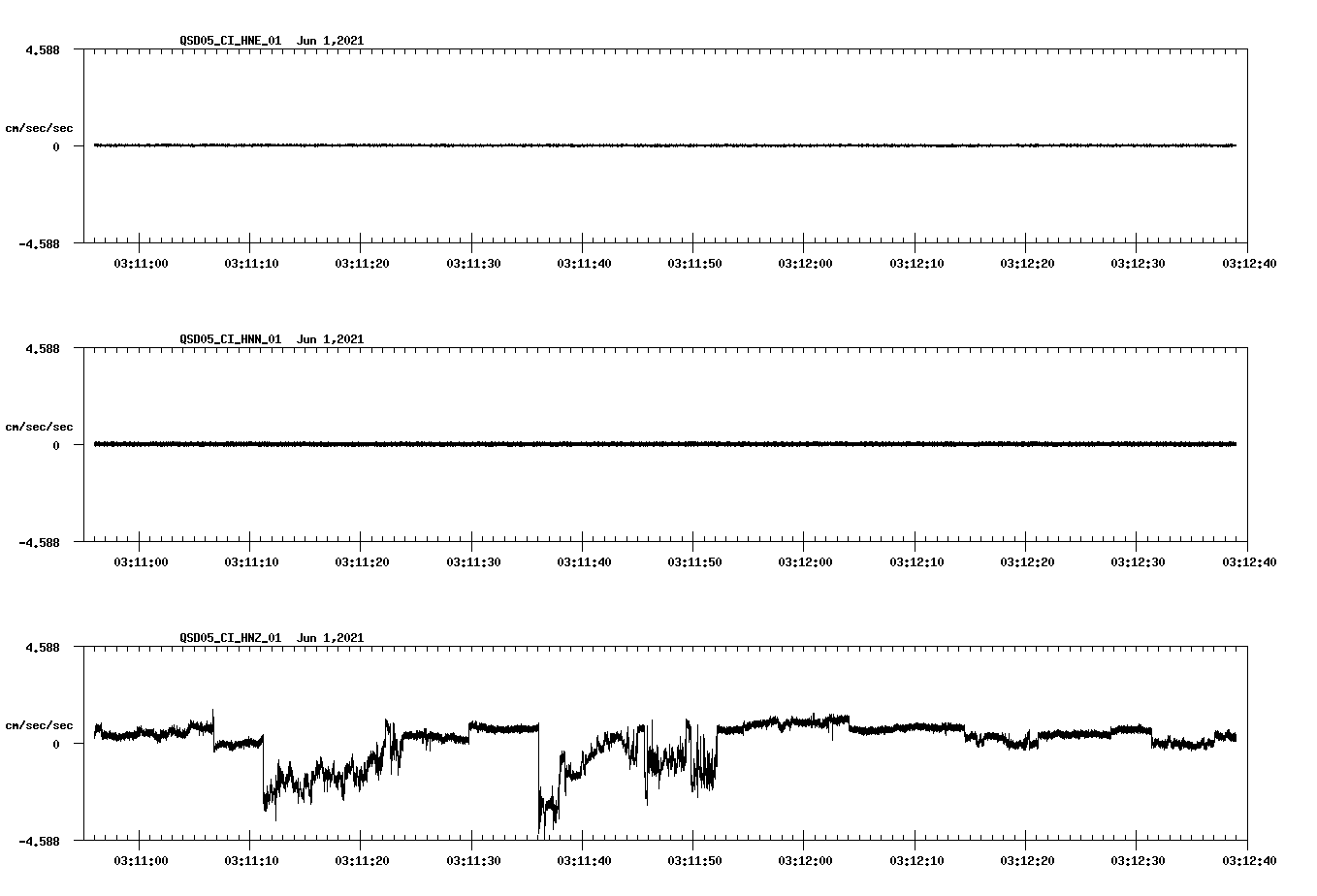Click the -4.588 lower limit on HNN plot
This screenshot has height=896, width=1317.
coord(39,542)
